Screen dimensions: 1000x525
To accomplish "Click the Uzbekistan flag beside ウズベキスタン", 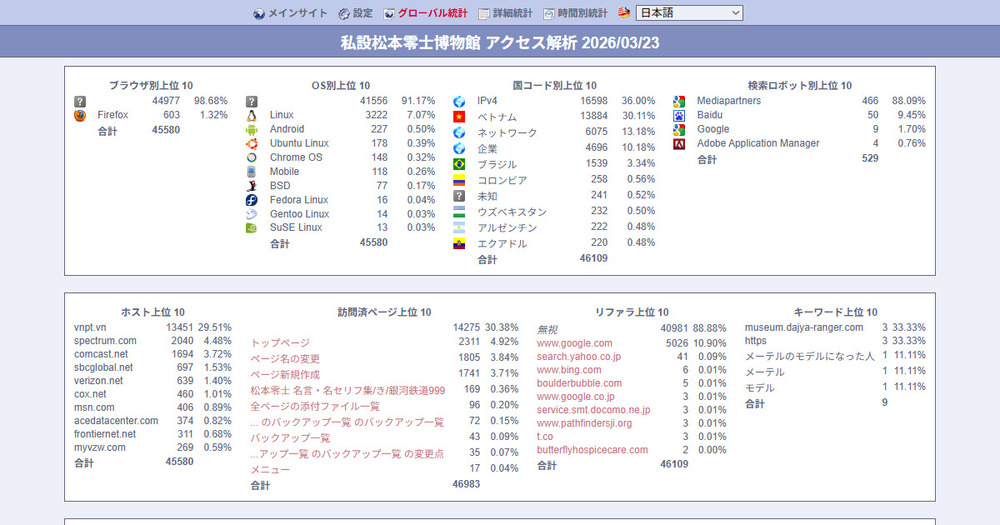I will (x=459, y=212).
